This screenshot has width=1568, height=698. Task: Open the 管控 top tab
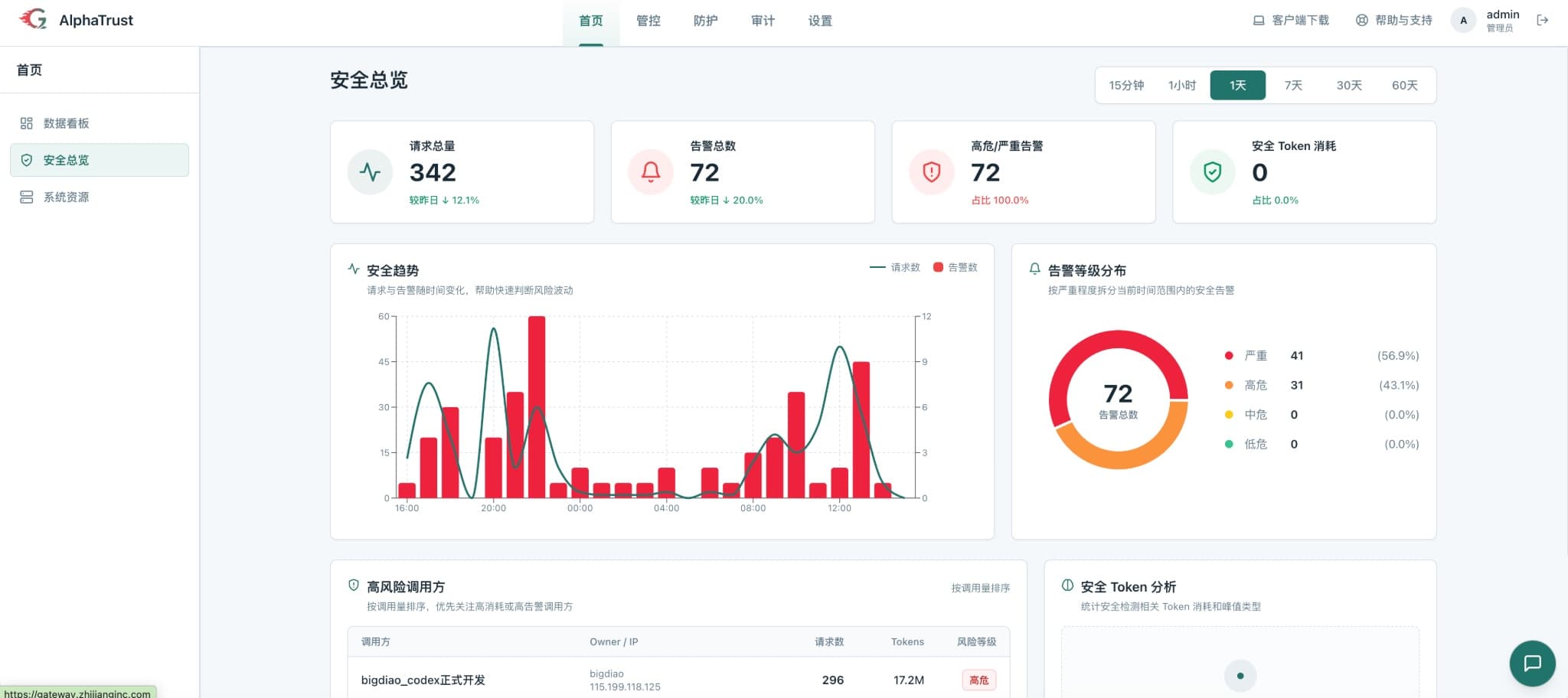(x=648, y=21)
